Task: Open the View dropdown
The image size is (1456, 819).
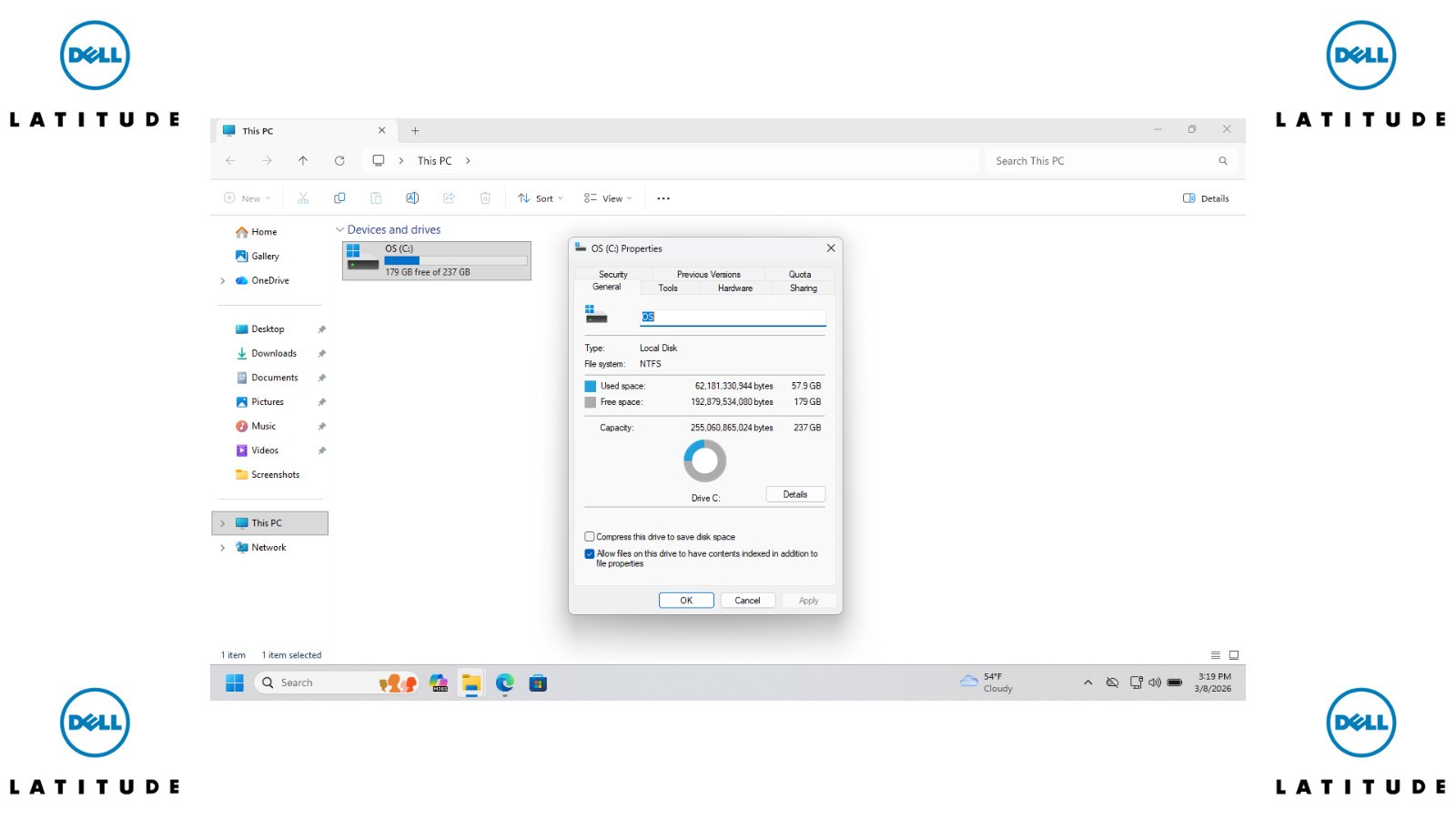Action: click(608, 198)
